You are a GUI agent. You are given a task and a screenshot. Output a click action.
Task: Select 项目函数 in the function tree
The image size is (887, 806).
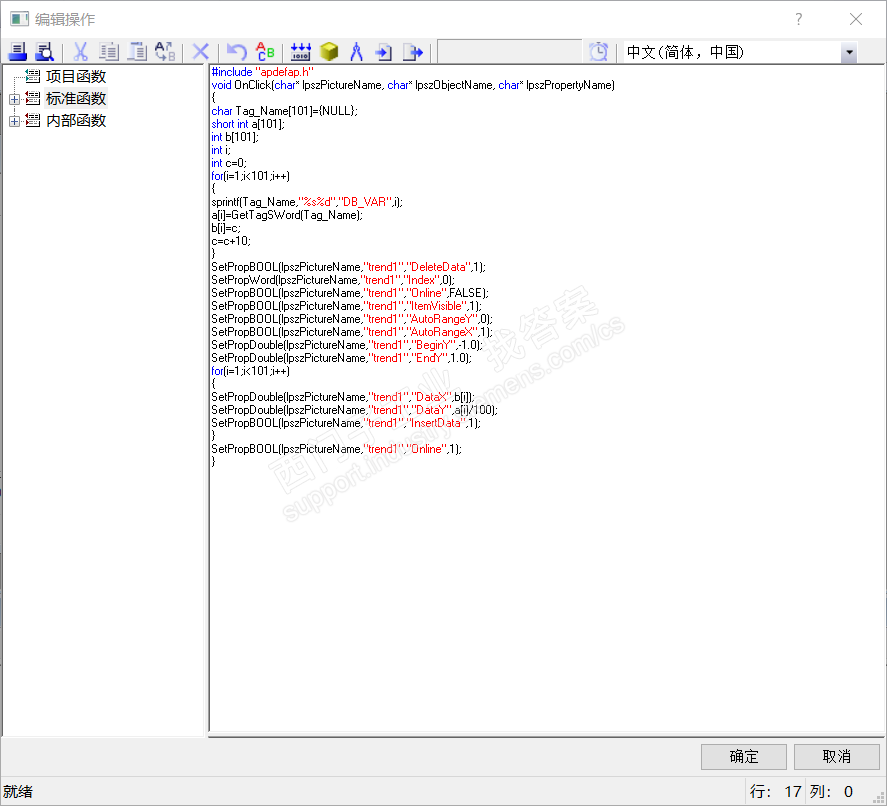point(76,76)
